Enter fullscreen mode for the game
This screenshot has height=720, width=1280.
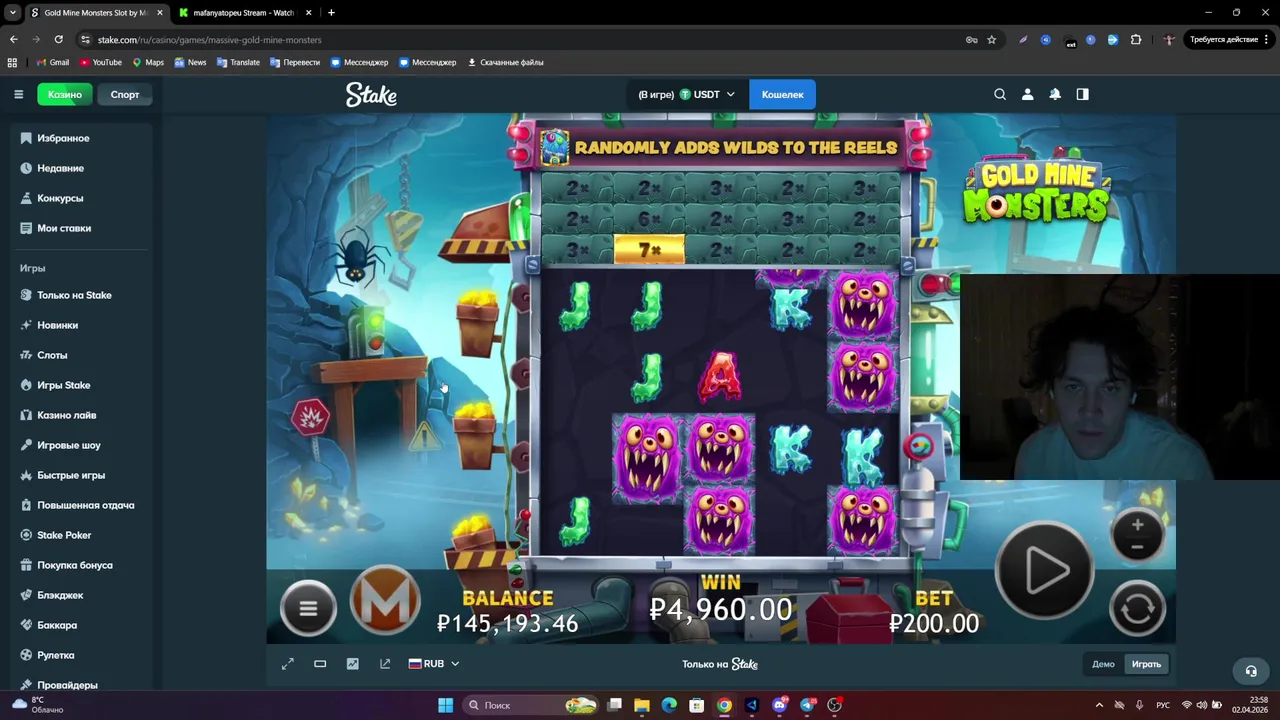[x=288, y=664]
